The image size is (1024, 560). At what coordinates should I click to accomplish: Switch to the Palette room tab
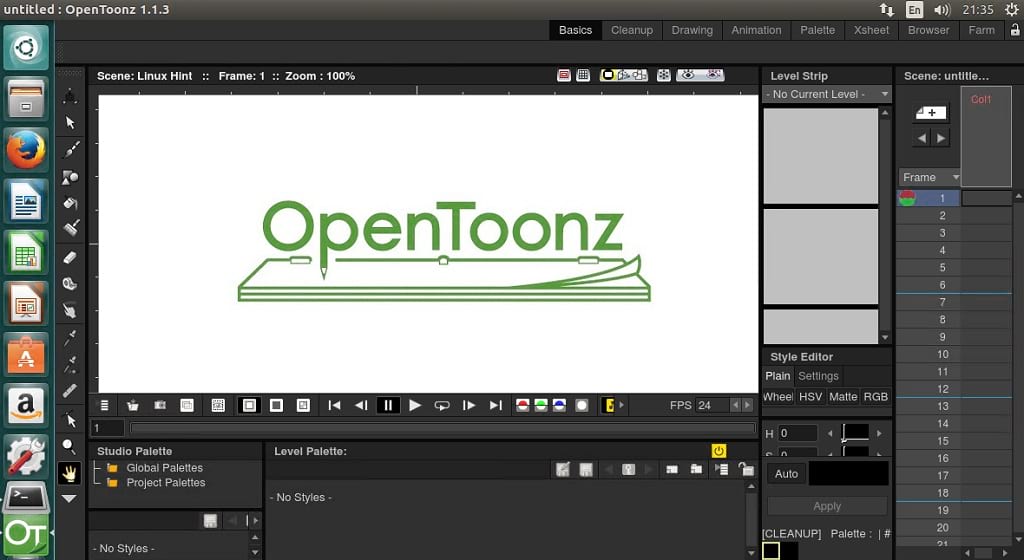point(818,30)
